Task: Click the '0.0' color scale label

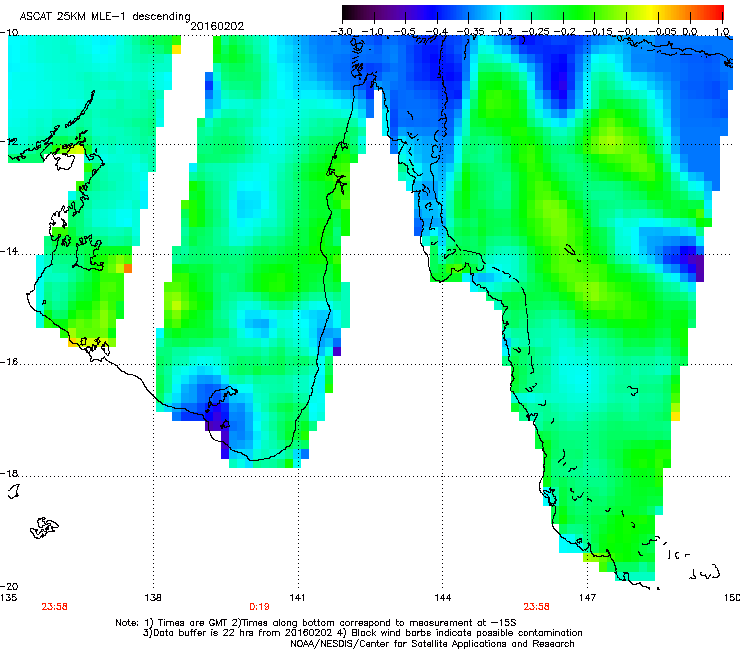Action: click(x=690, y=32)
